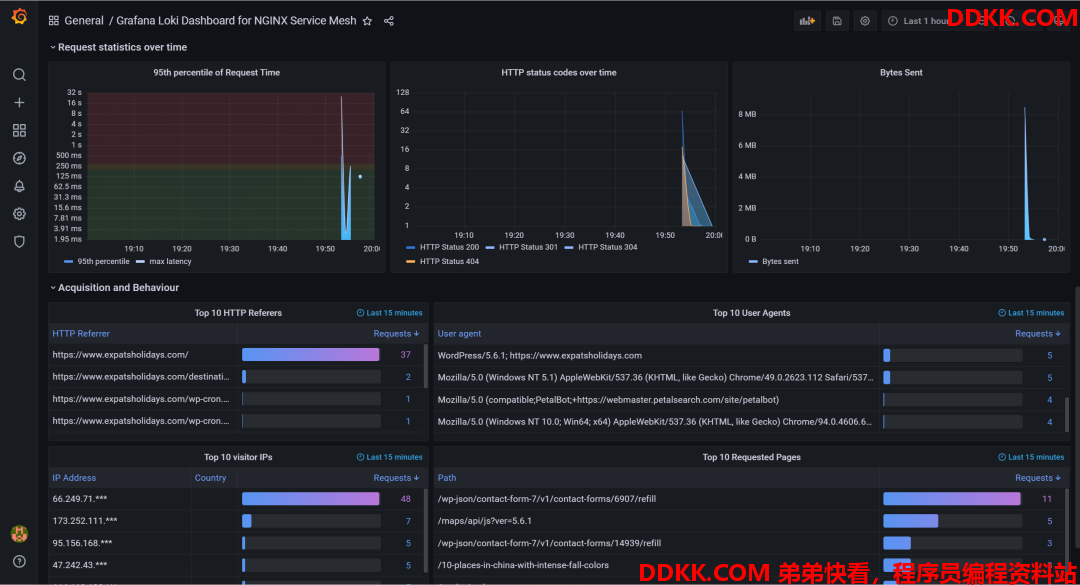
Task: Click Last 15 minutes label on HTTP Referers panel
Action: pyautogui.click(x=389, y=314)
